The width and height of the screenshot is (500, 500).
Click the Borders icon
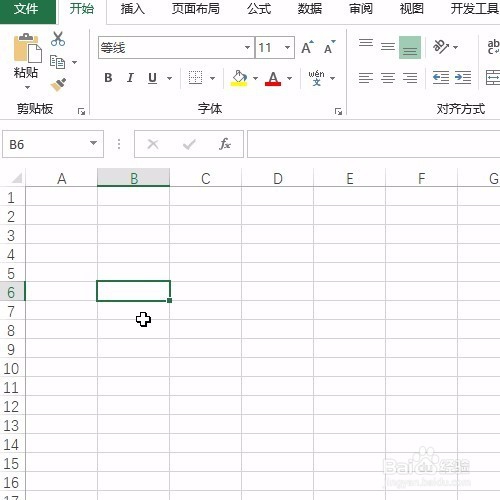tap(195, 78)
